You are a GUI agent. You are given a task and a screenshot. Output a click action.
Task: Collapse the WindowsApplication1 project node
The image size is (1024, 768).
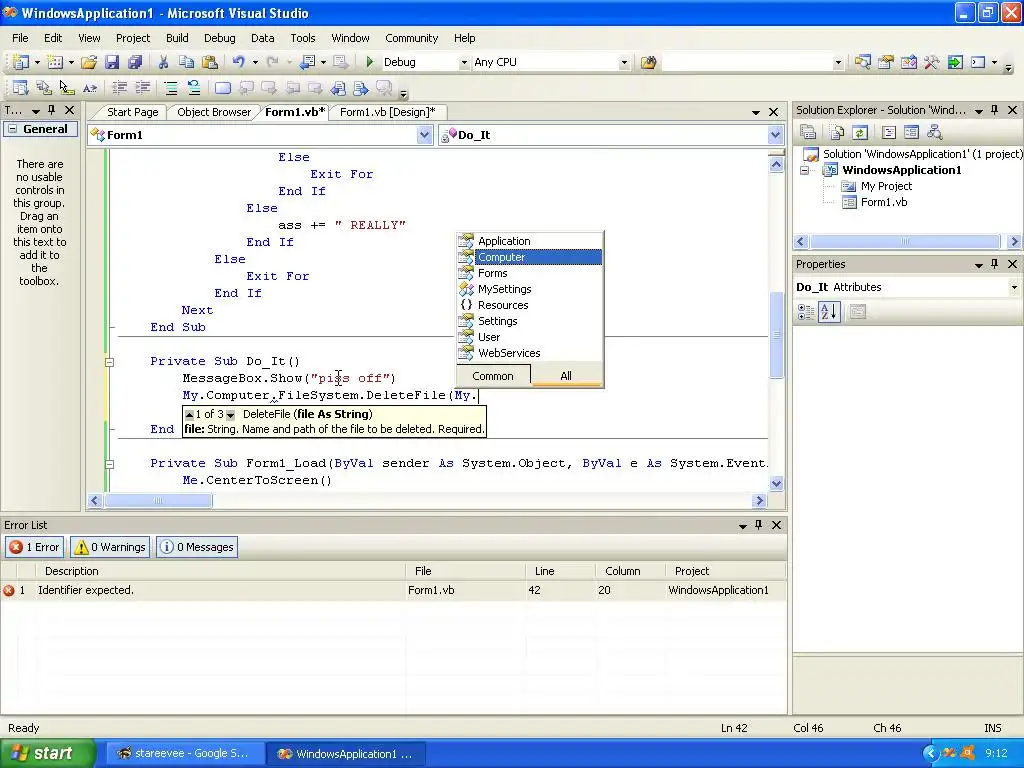point(805,170)
